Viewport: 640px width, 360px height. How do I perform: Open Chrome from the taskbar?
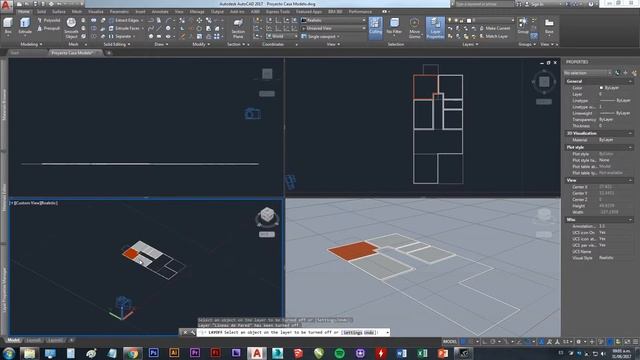click(132, 353)
